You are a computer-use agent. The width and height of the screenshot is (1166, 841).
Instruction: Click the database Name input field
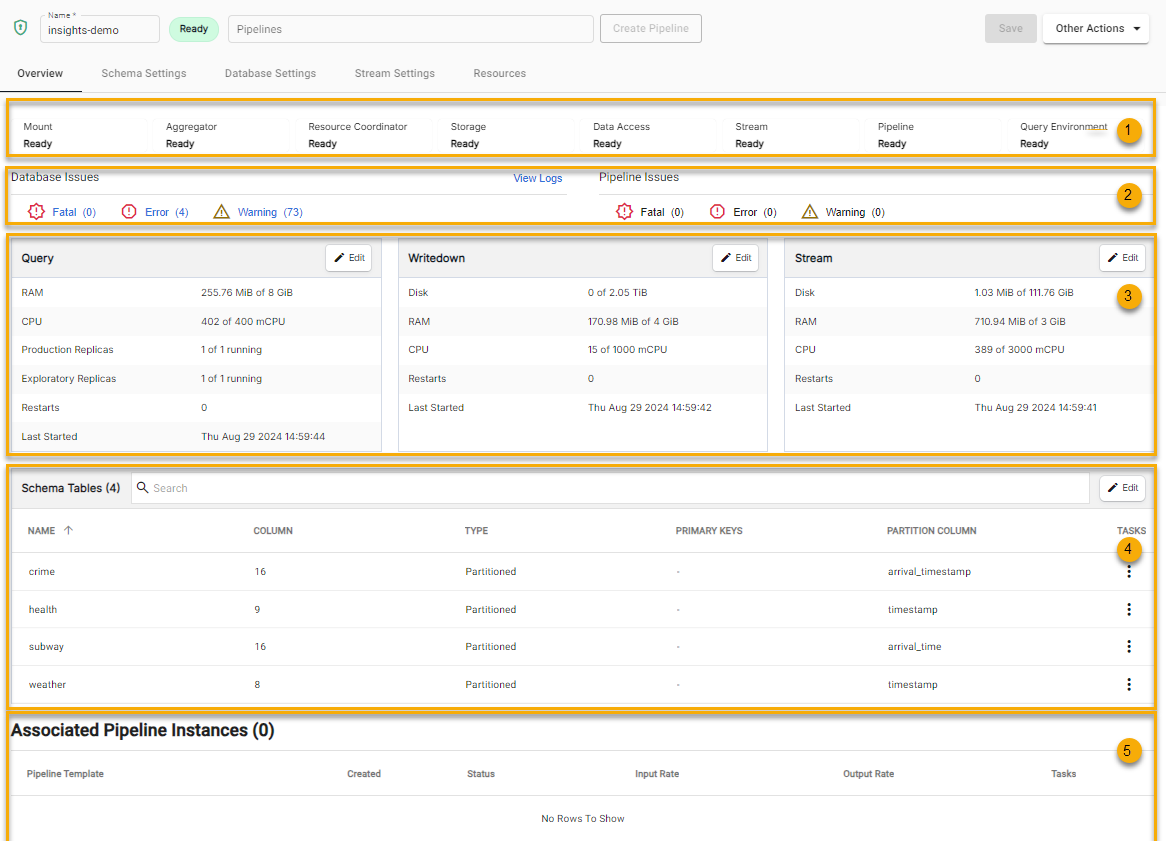coord(100,30)
